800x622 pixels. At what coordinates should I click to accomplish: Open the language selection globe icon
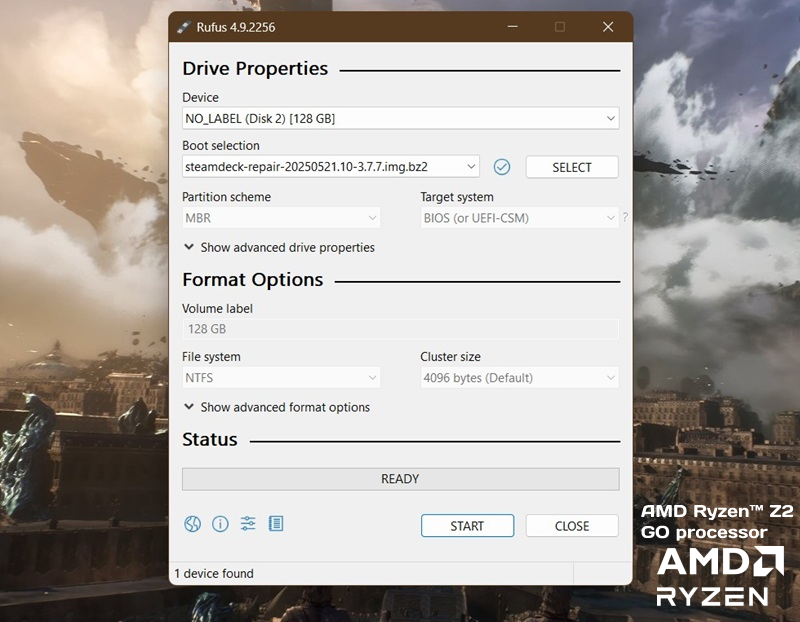[192, 524]
